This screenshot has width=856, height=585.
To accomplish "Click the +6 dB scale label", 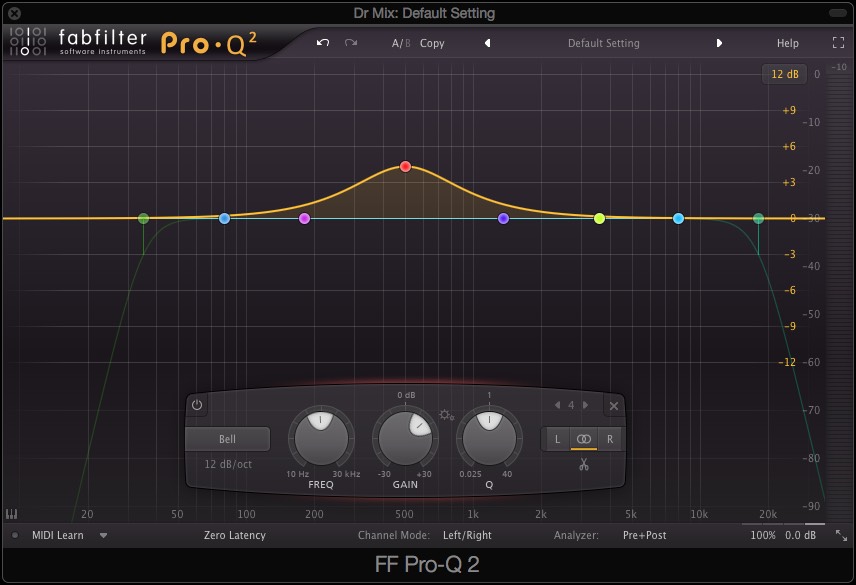I will [789, 146].
